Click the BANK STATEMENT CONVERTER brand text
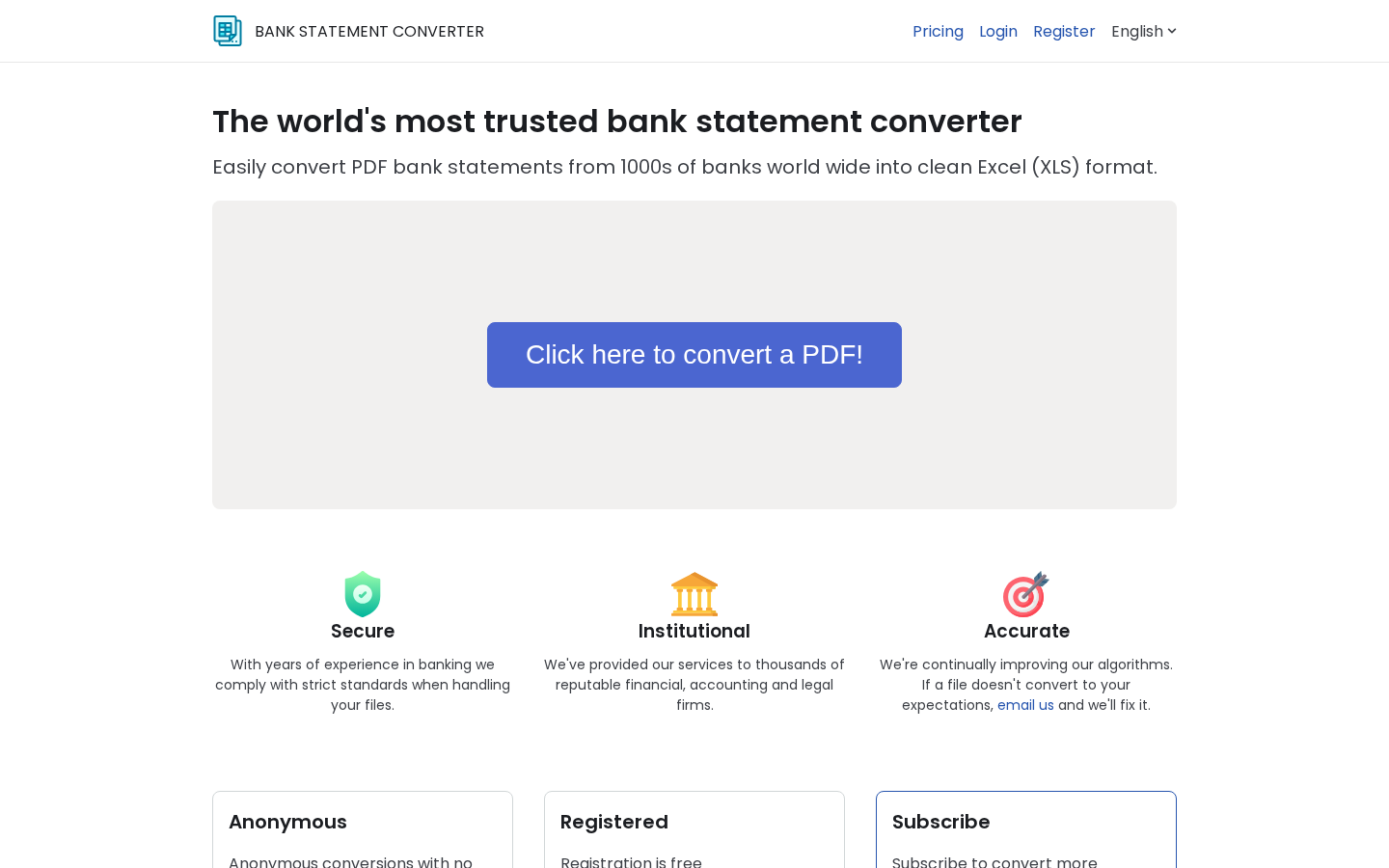1389x868 pixels. (x=369, y=31)
